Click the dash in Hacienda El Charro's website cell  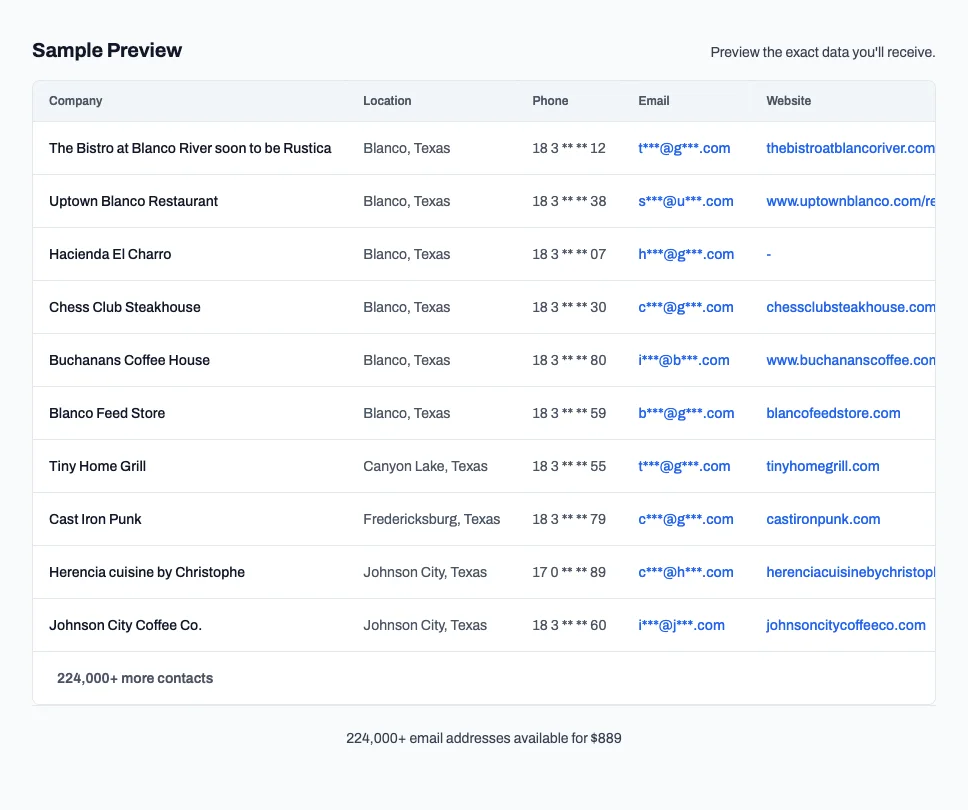pos(769,254)
